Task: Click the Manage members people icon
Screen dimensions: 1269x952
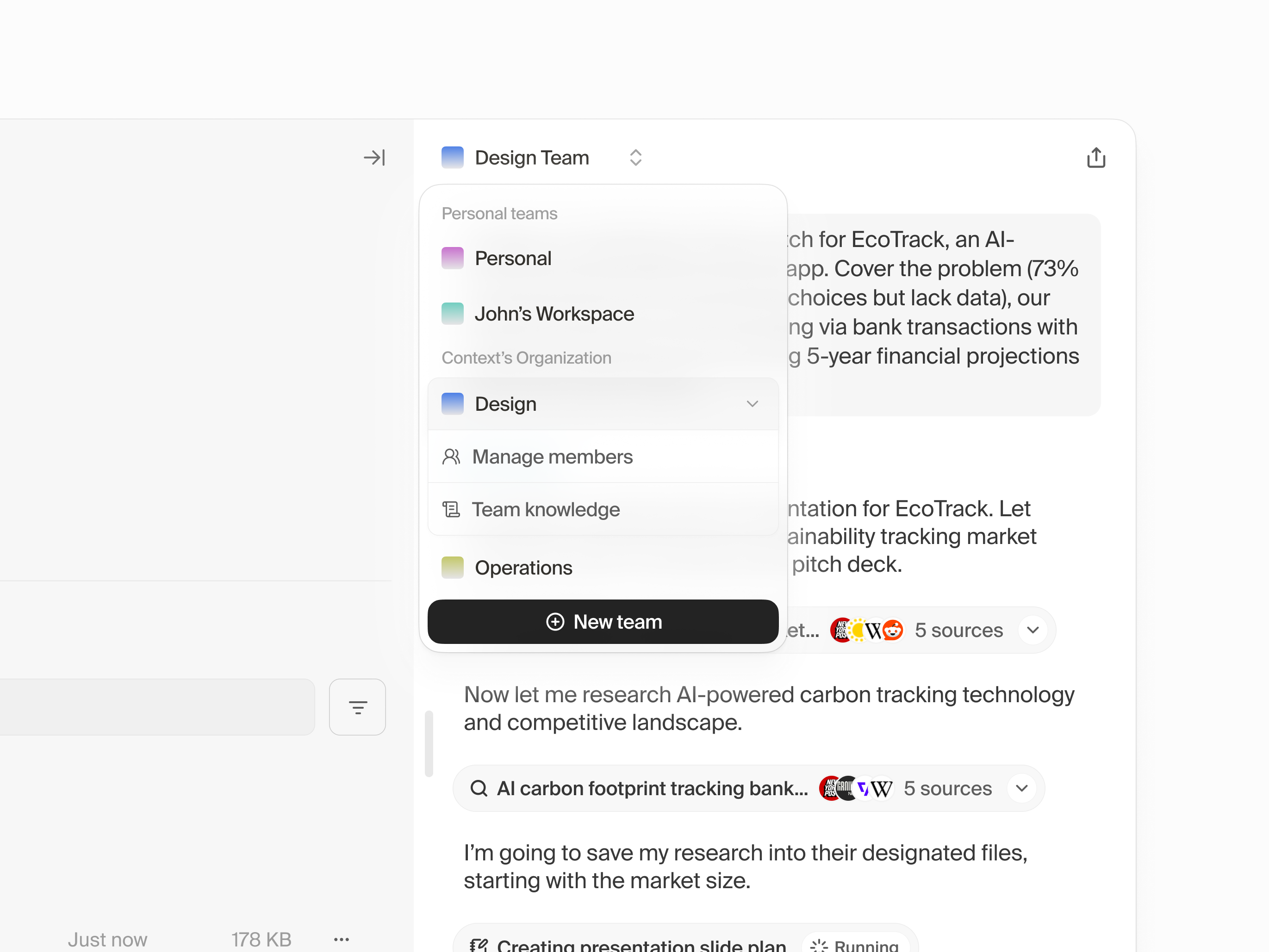Action: point(452,457)
